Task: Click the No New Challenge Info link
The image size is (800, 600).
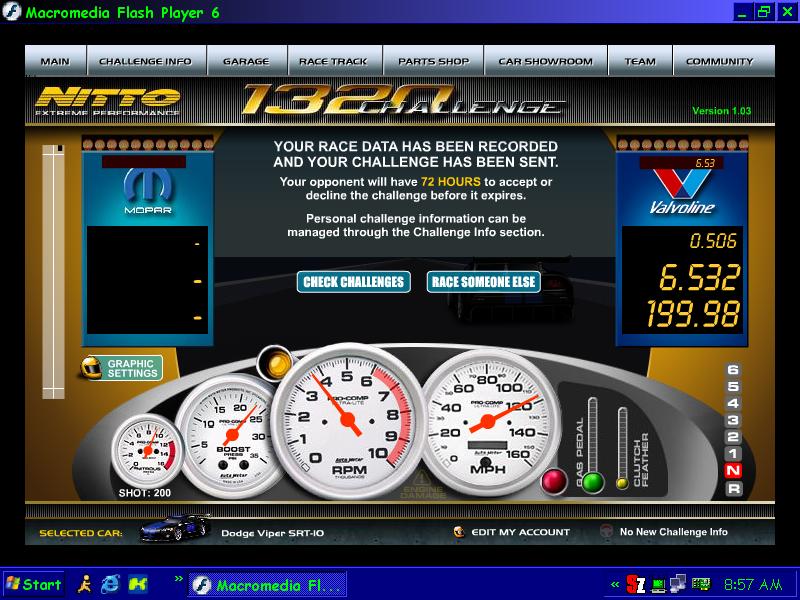Action: pos(673,532)
